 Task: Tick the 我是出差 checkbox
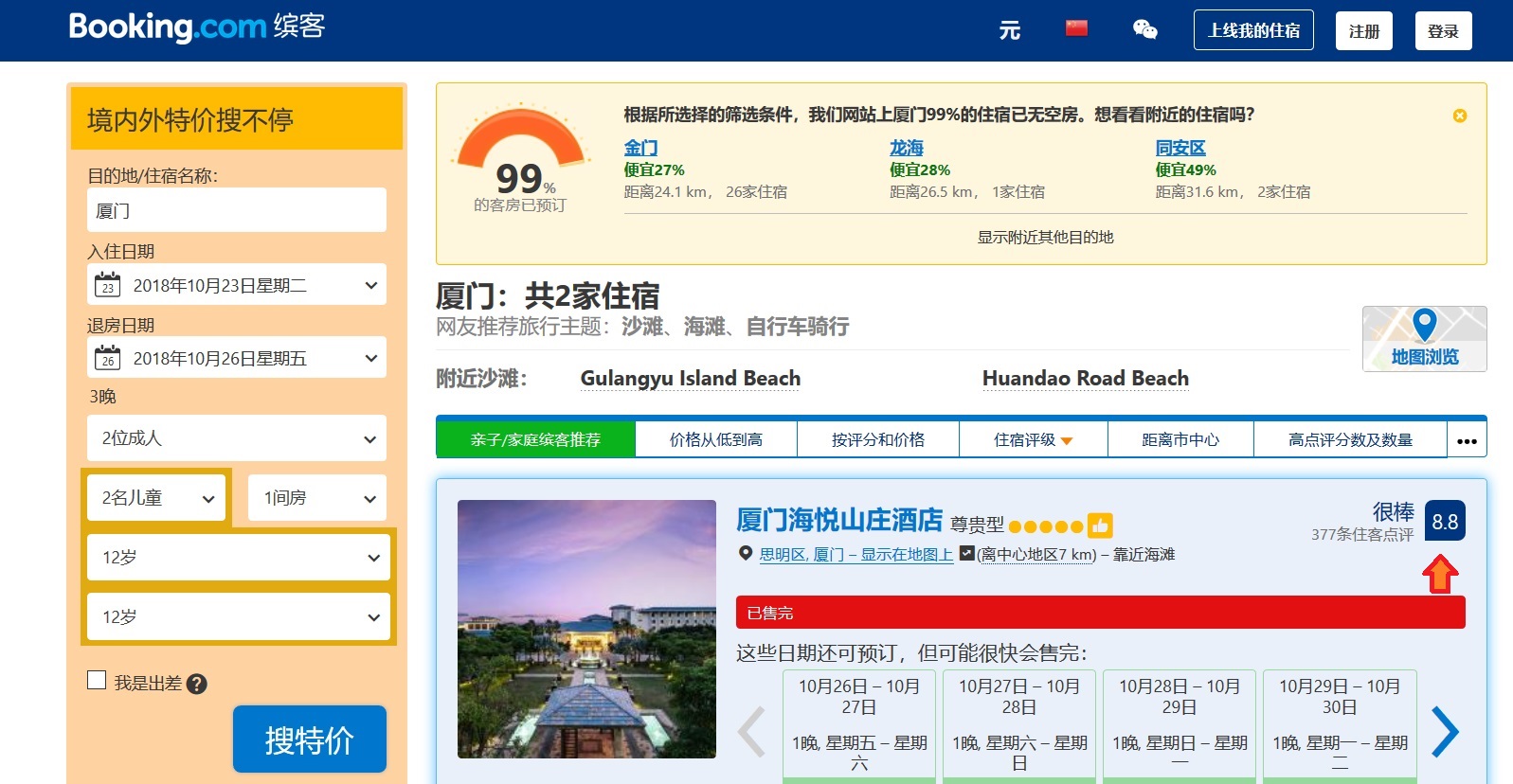tap(97, 680)
